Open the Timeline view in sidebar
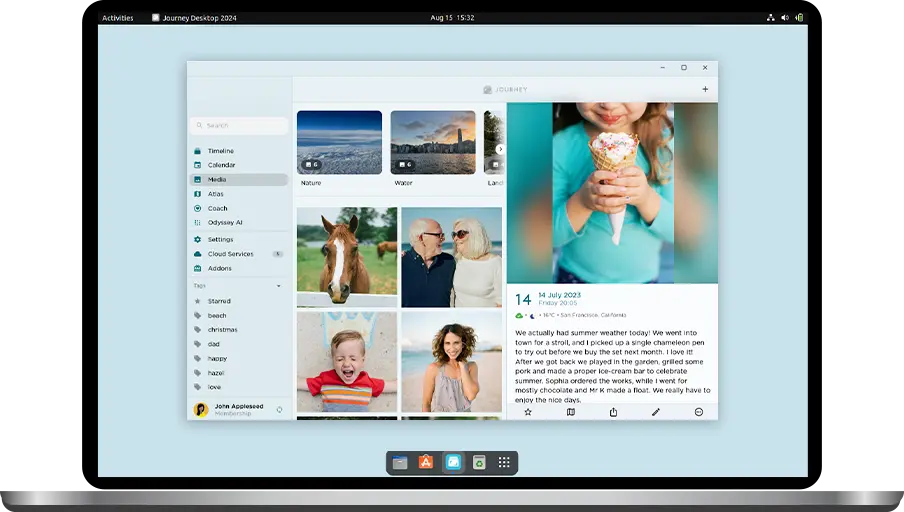 point(239,151)
